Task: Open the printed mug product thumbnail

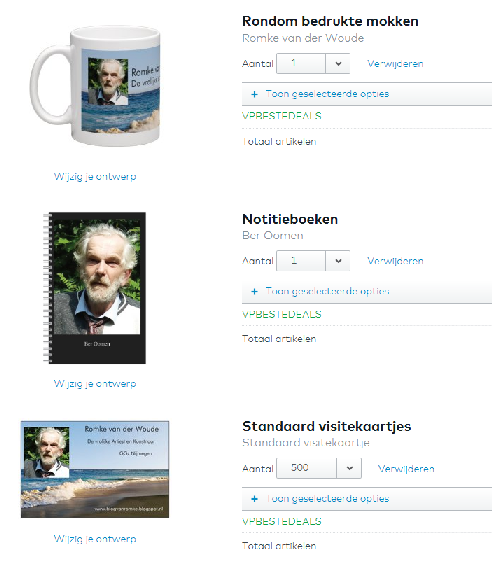Action: (95, 86)
